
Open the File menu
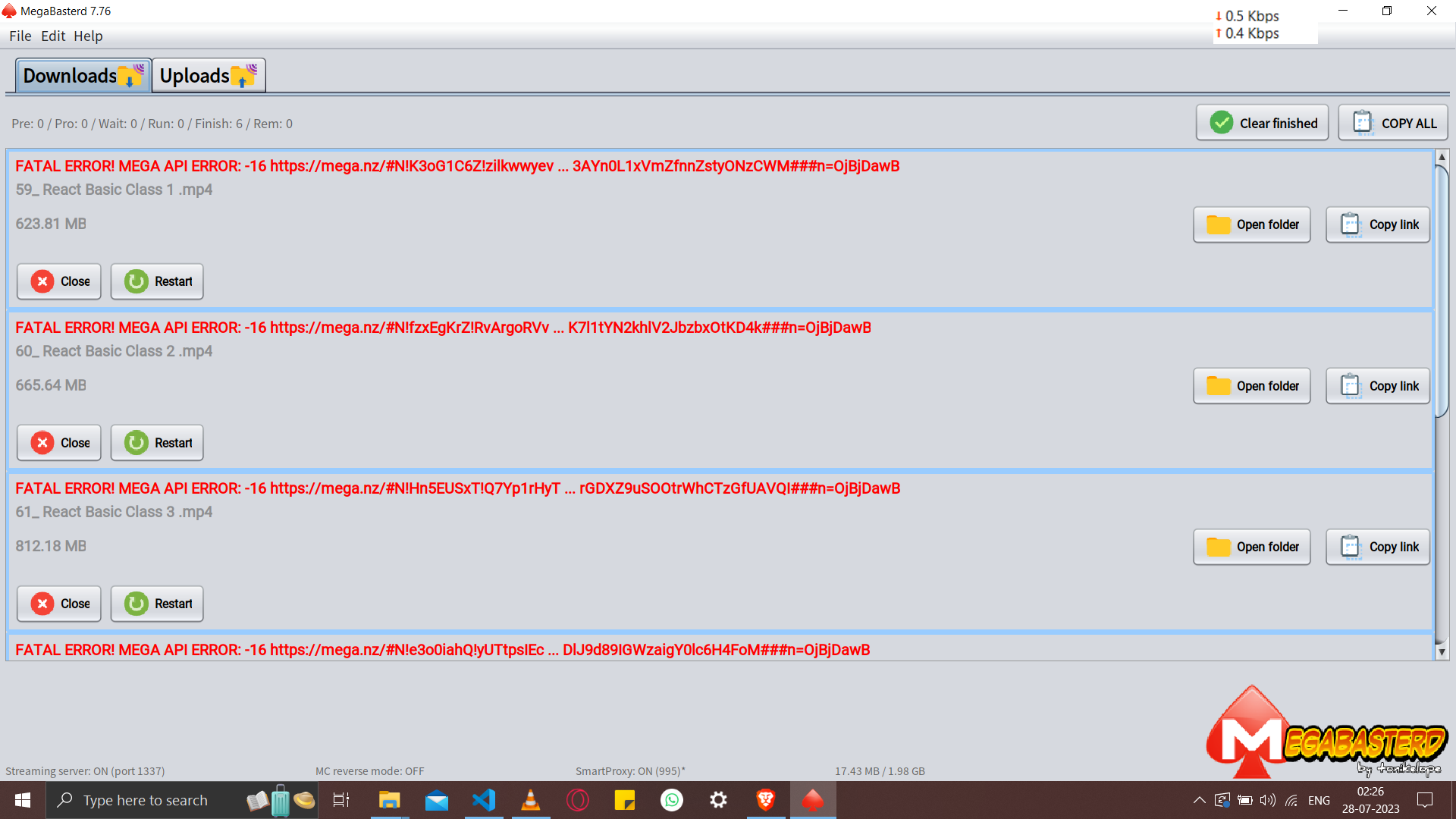click(x=20, y=36)
